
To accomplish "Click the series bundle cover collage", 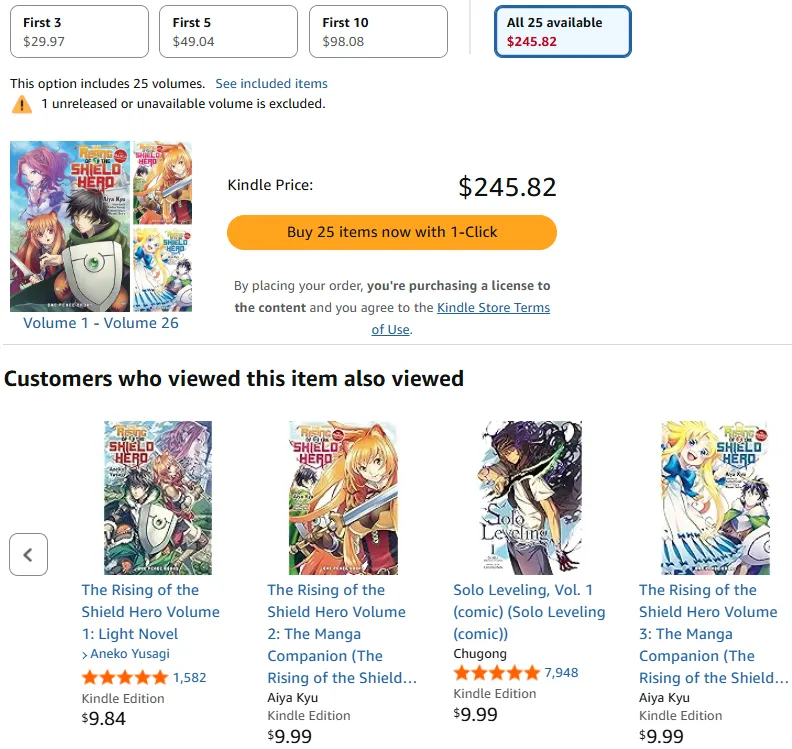I will pos(101,227).
